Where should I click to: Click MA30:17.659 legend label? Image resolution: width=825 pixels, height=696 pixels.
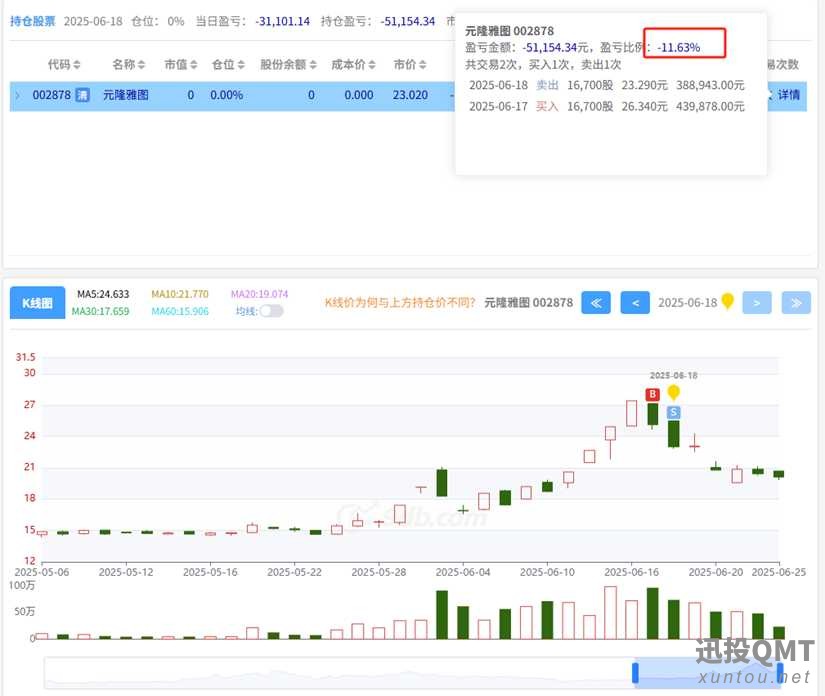[x=100, y=311]
